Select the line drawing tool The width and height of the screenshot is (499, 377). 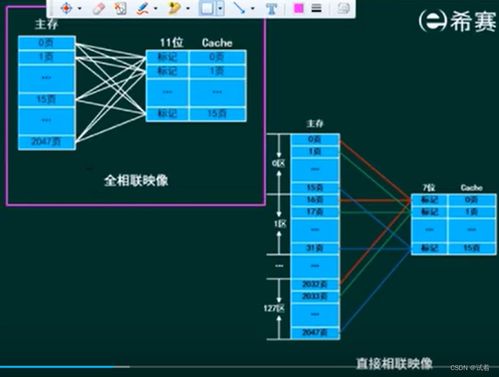[239, 8]
